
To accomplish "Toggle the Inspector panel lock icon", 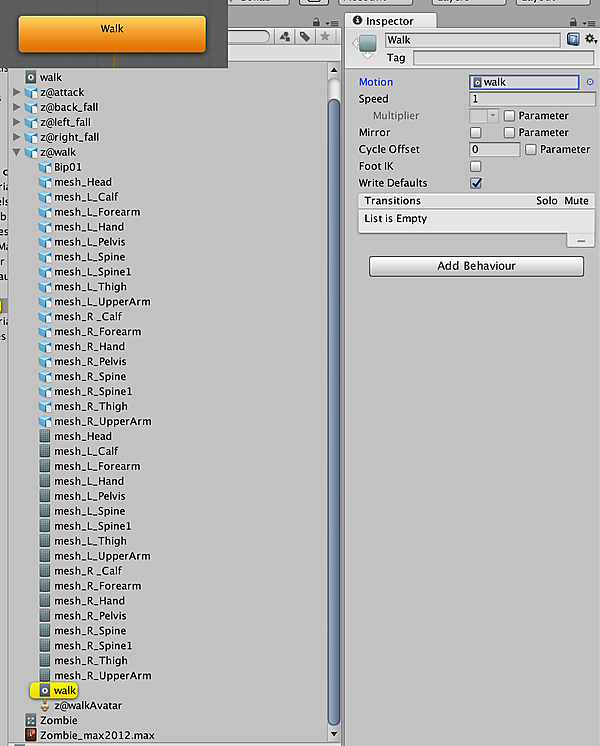I will tap(573, 22).
